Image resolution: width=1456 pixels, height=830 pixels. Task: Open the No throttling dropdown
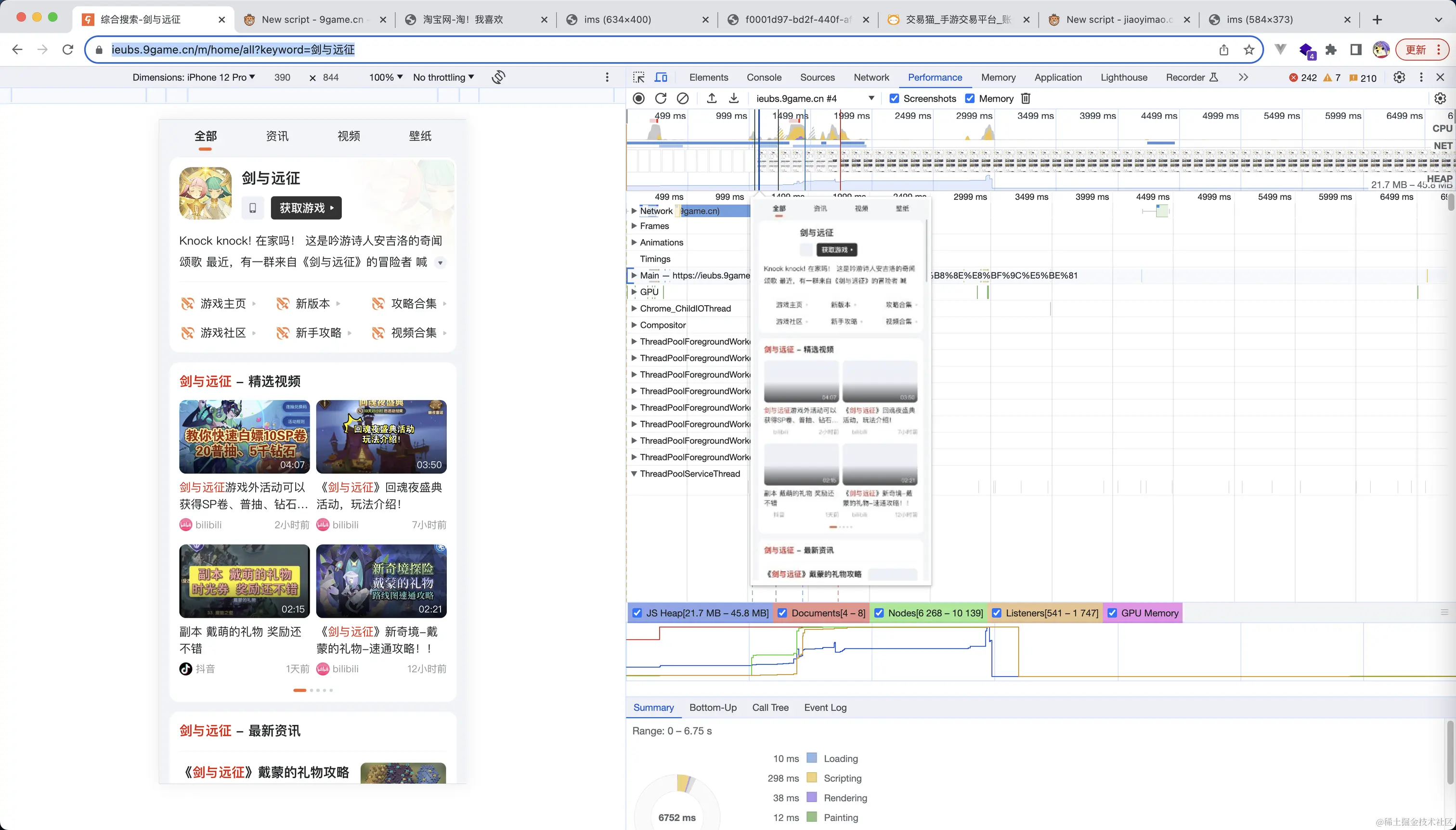click(443, 78)
